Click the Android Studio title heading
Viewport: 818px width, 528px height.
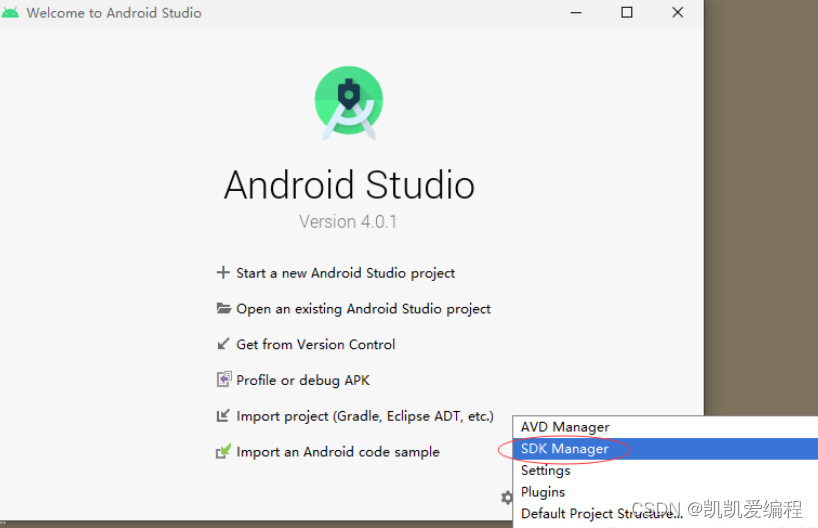pos(349,185)
